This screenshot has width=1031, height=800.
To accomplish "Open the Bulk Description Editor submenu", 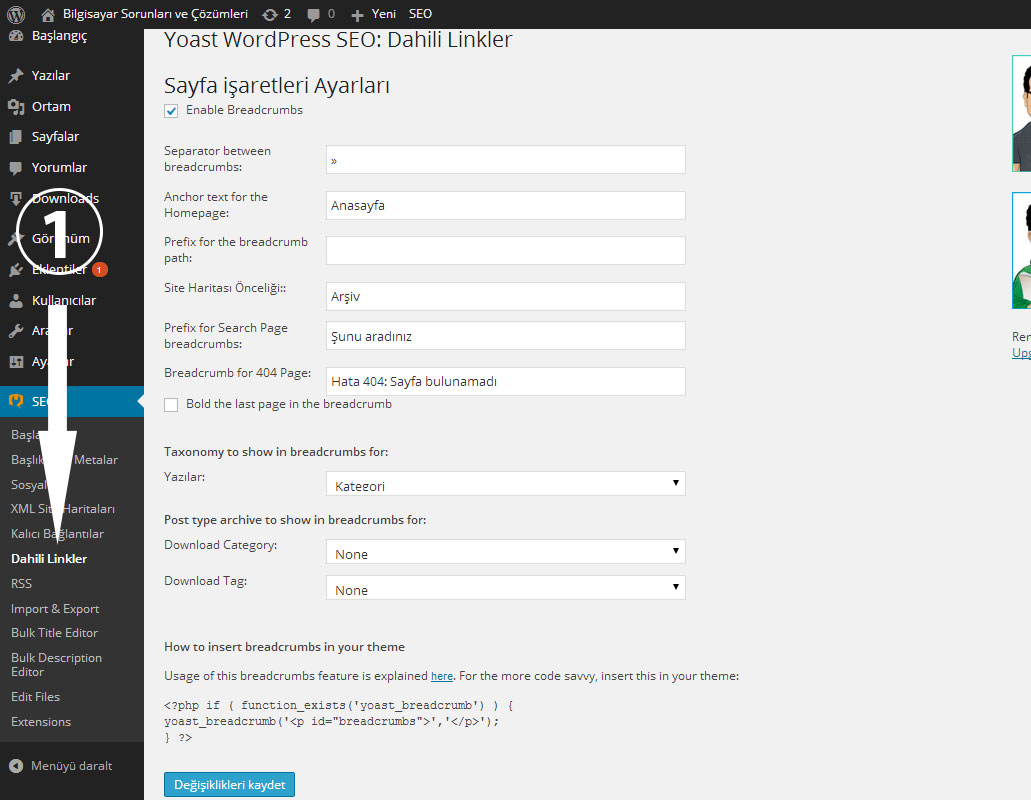I will click(57, 665).
